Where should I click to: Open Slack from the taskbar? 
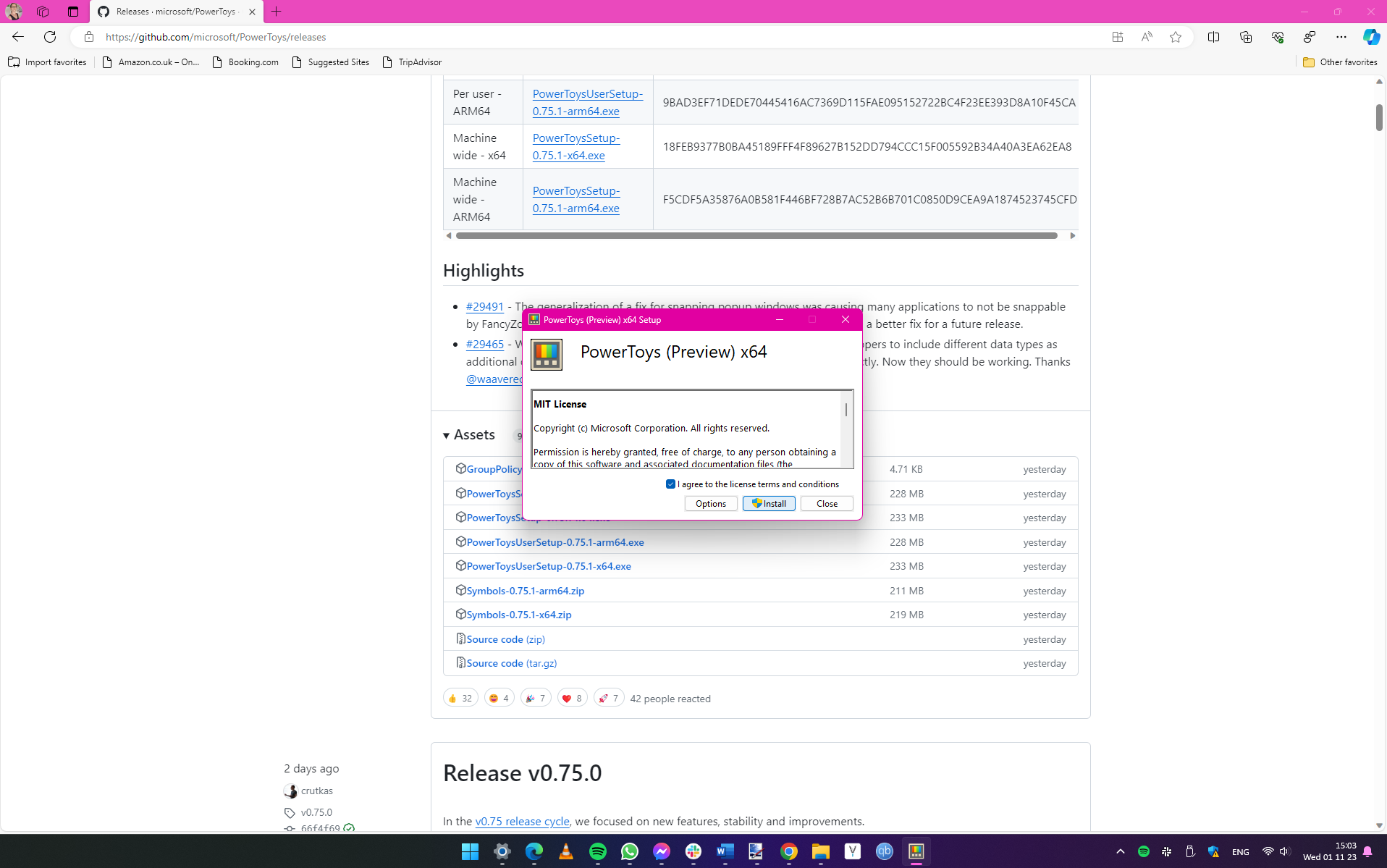coord(693,851)
